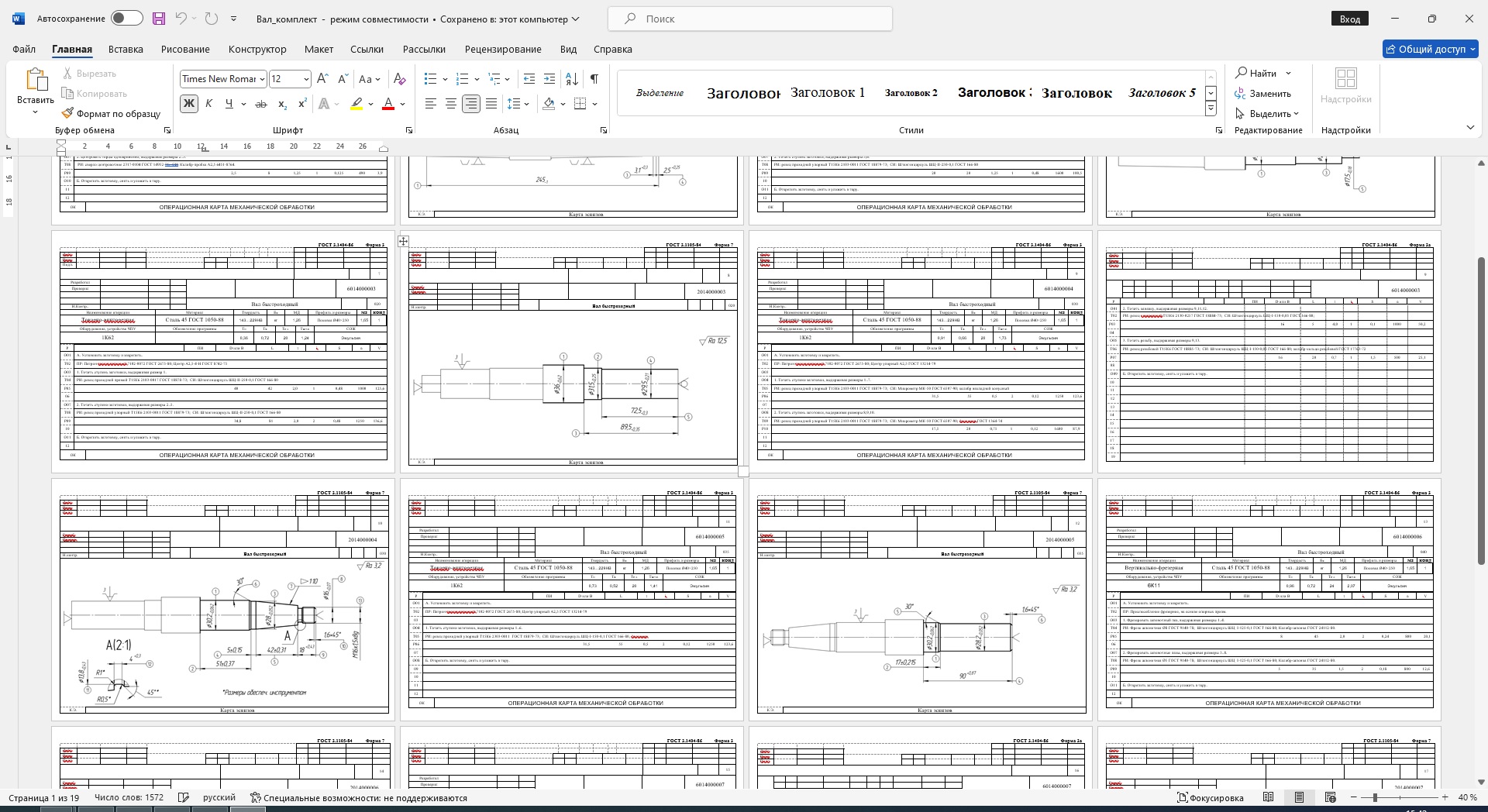Toggle italic formatting

pos(208,104)
